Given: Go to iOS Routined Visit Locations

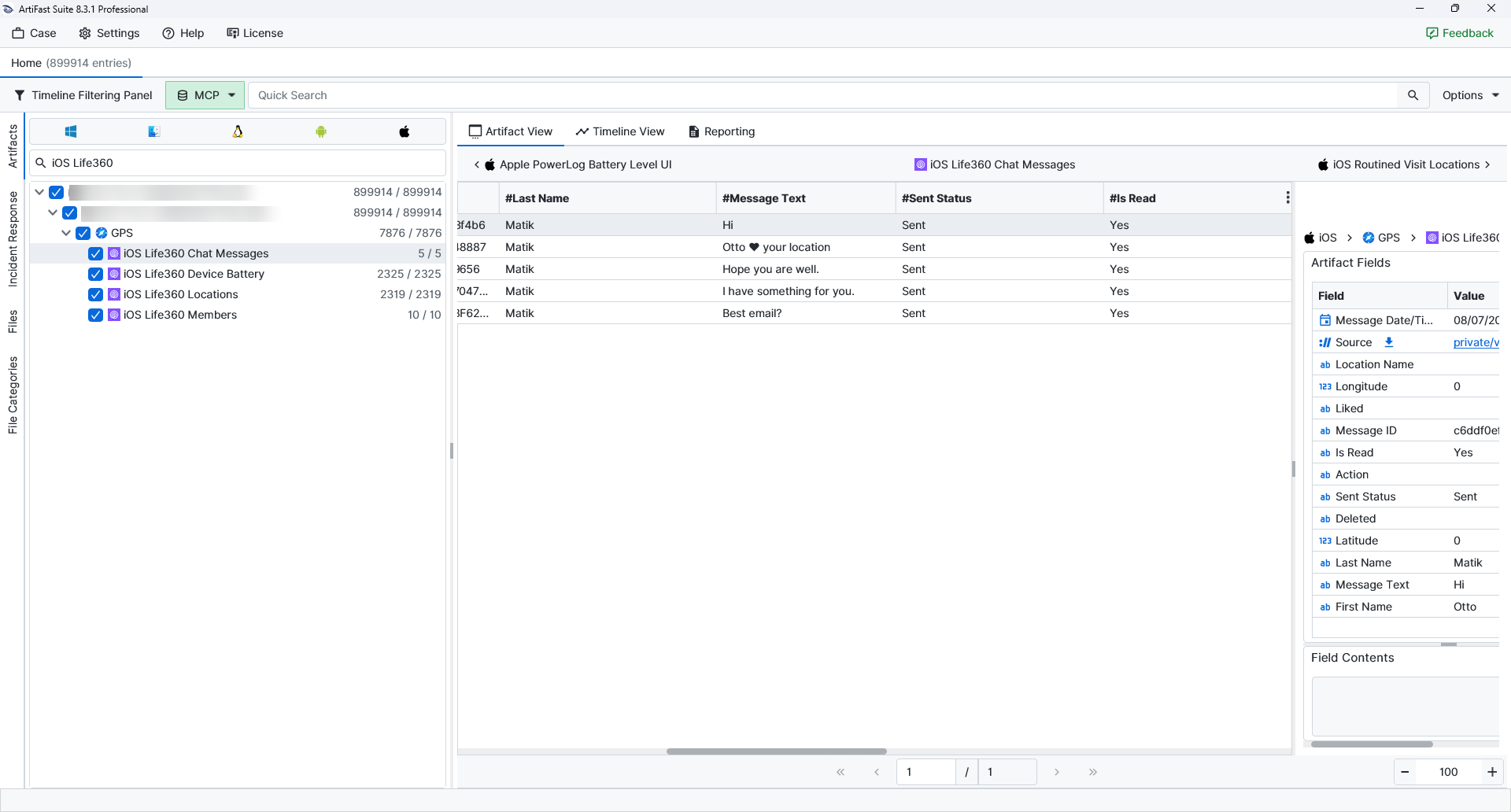Looking at the screenshot, I should coord(1404,164).
